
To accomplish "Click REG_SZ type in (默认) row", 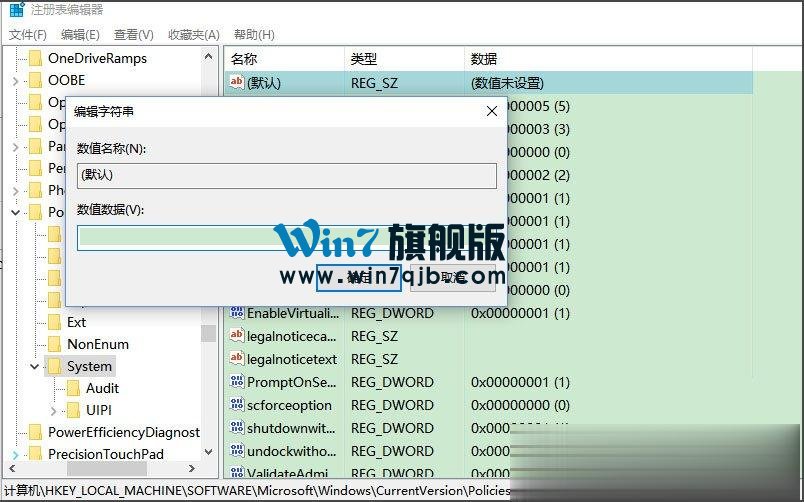I will coord(374,83).
